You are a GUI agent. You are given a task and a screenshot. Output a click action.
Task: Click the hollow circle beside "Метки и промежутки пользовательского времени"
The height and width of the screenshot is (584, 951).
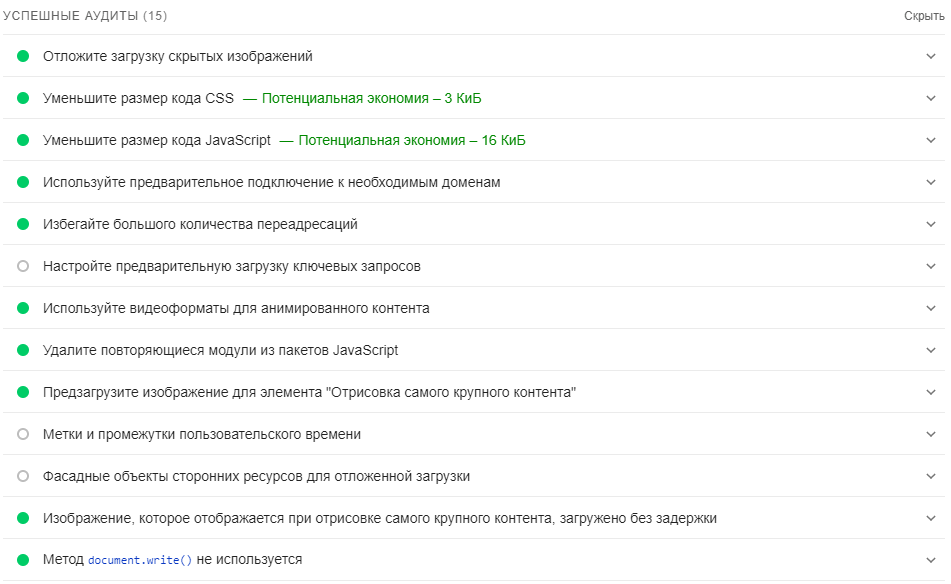21,434
